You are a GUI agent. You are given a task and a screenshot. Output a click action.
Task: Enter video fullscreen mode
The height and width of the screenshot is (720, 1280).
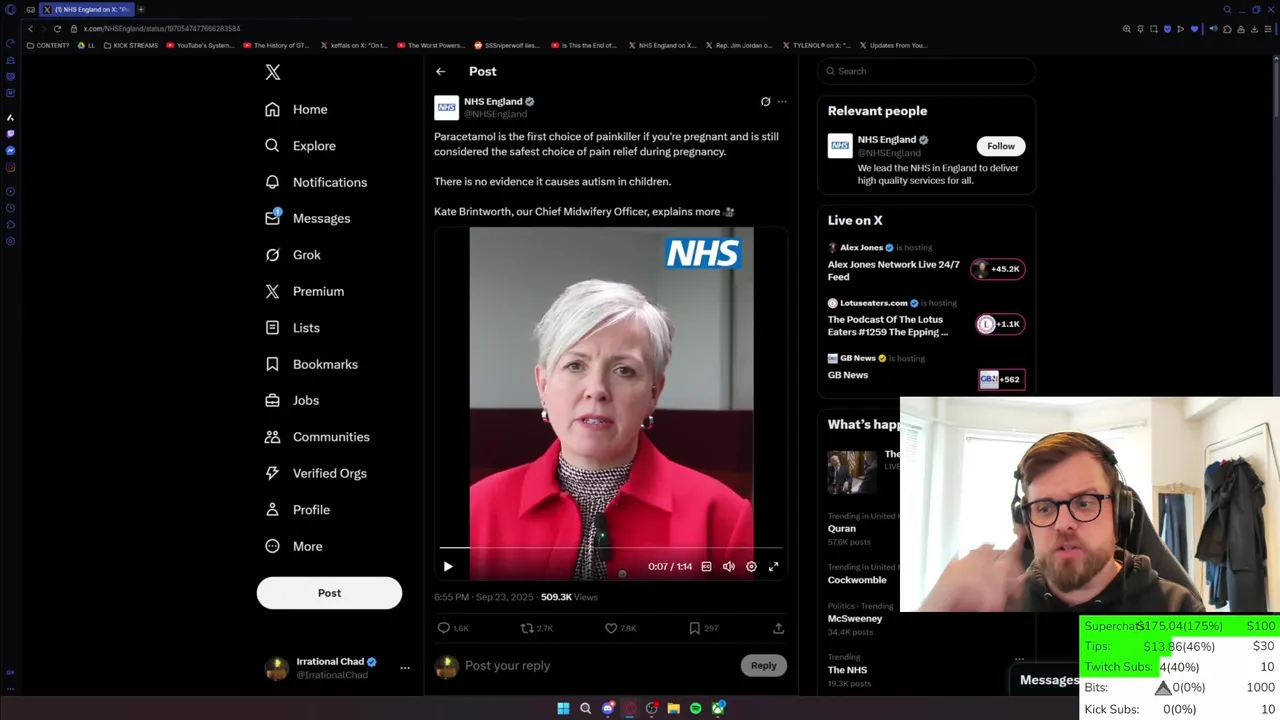click(x=773, y=566)
